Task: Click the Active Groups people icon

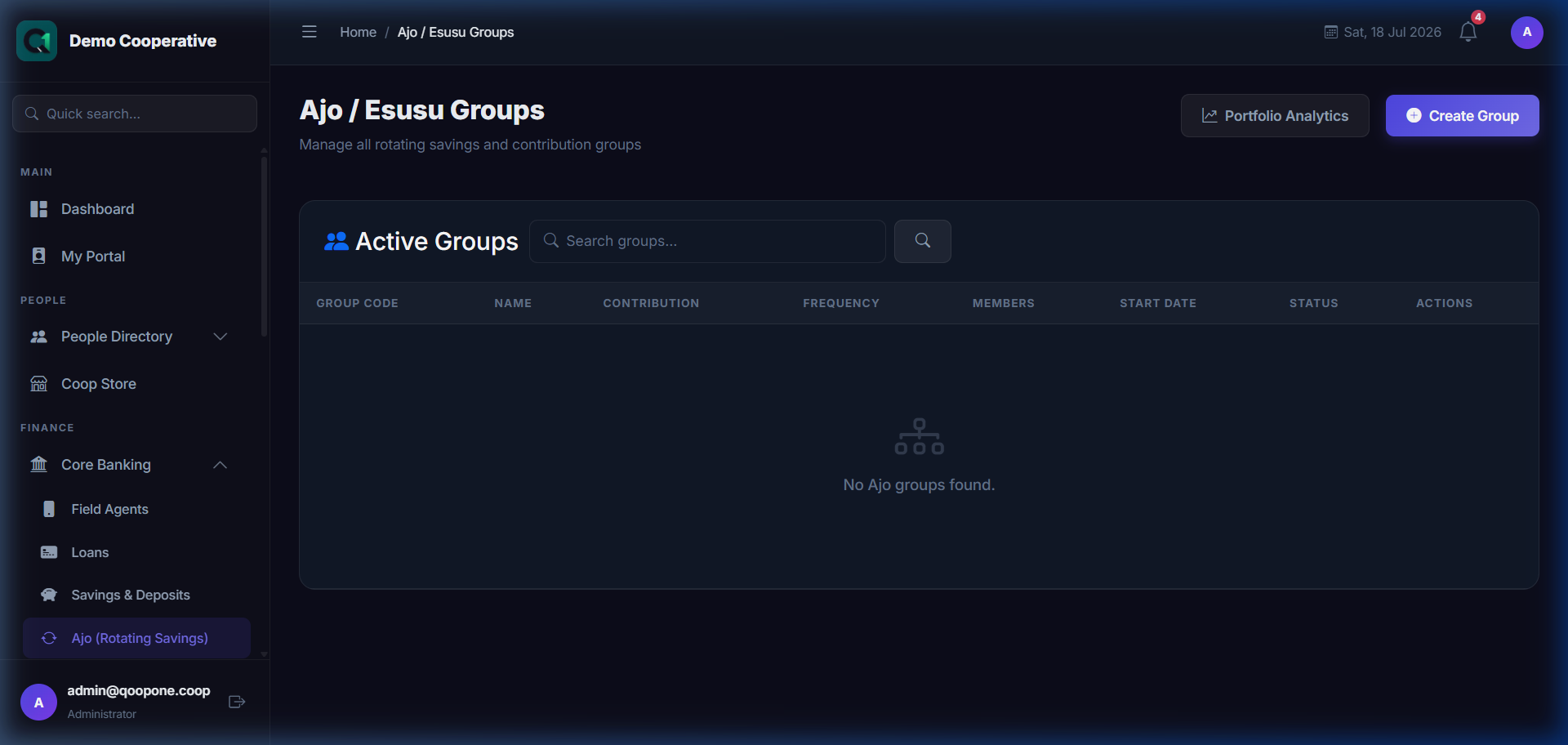Action: point(336,241)
